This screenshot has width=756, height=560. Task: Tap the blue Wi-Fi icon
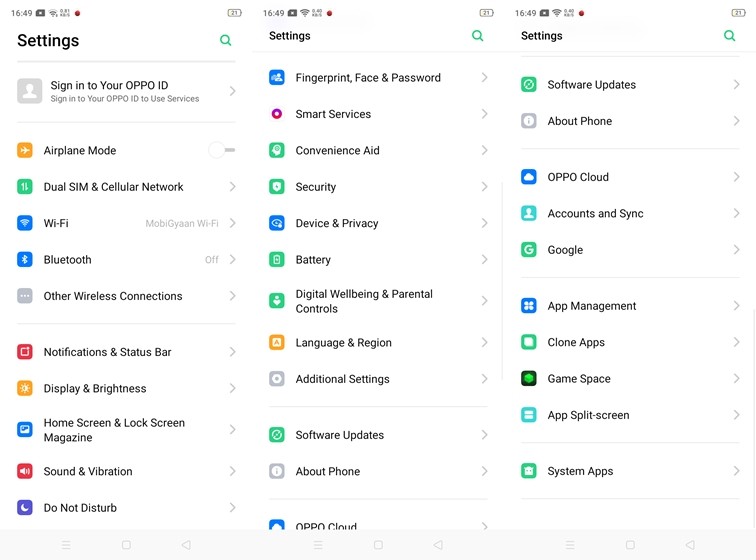tap(25, 223)
